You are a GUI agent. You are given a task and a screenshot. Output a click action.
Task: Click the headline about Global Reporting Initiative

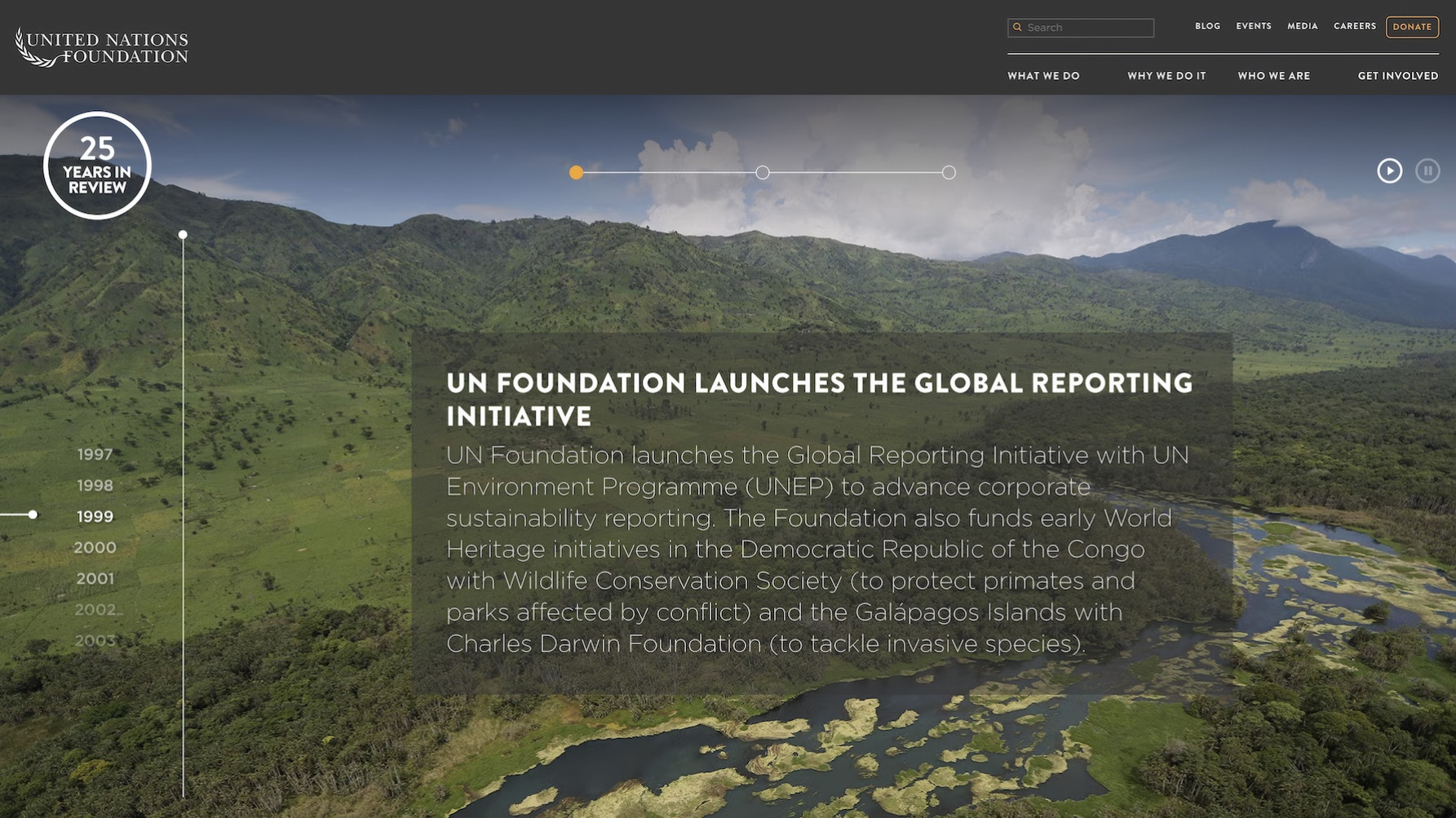tap(819, 400)
